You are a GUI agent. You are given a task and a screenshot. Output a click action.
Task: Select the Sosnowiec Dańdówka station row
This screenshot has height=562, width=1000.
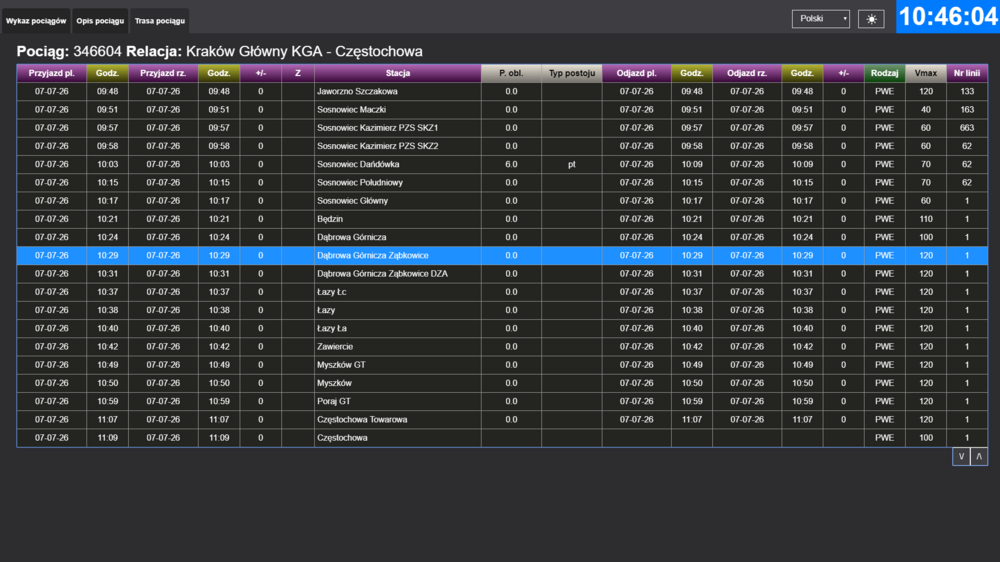point(502,164)
